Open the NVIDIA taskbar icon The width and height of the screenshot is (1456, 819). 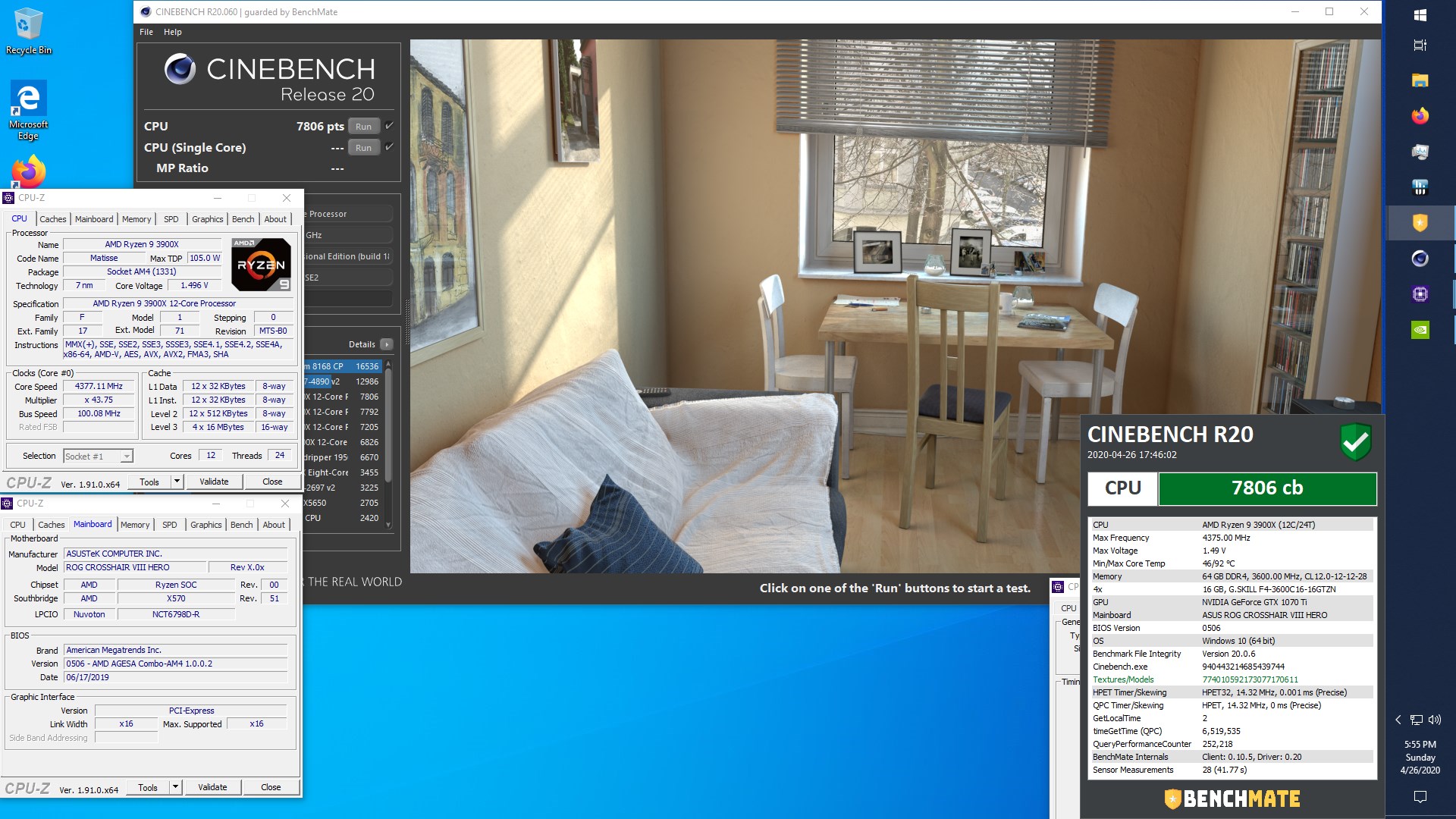[1420, 330]
